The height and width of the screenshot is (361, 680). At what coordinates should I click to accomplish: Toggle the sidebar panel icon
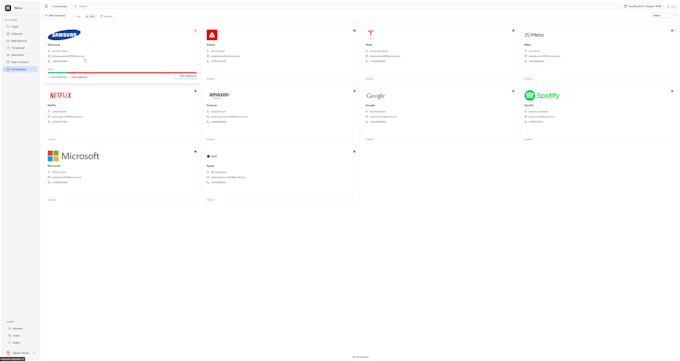(x=46, y=6)
